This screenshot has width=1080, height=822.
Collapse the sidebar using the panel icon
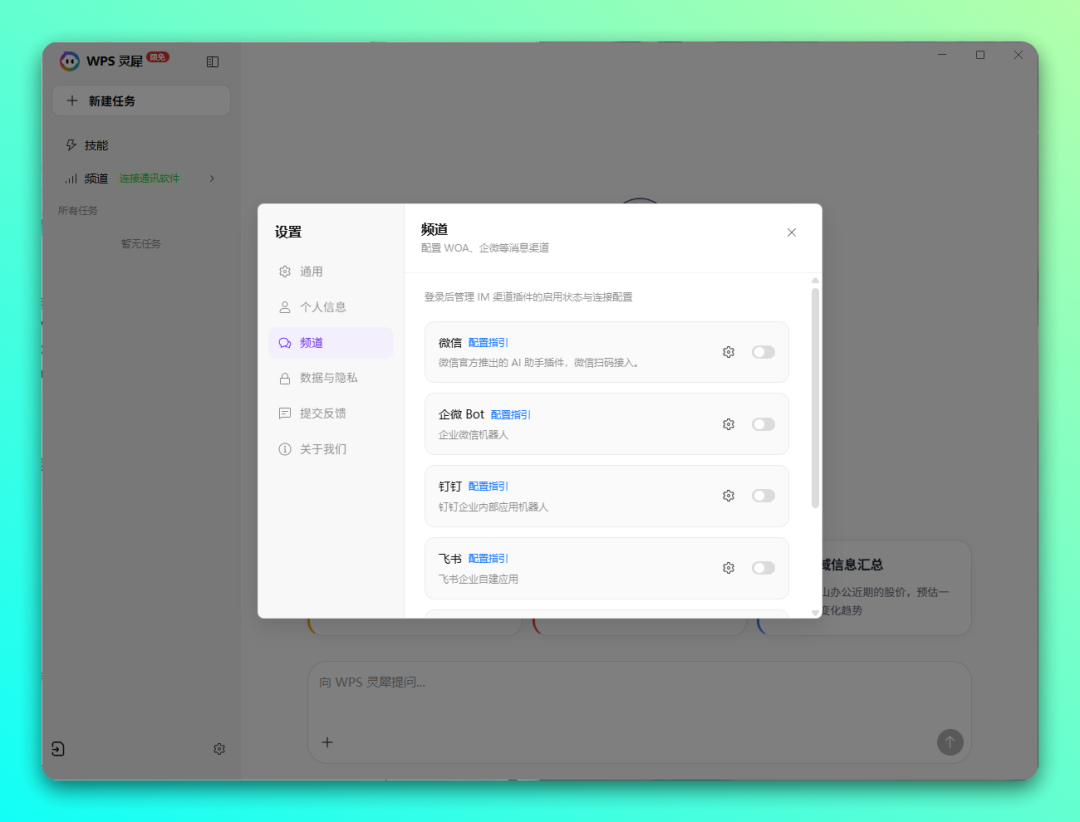(213, 61)
